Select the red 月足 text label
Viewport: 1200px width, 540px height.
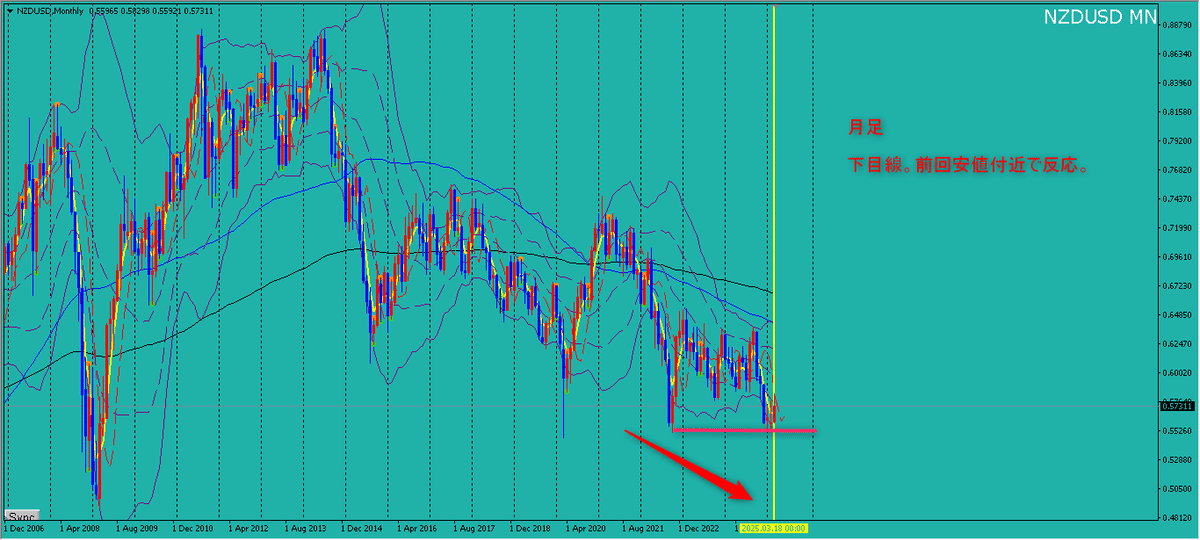coord(865,128)
